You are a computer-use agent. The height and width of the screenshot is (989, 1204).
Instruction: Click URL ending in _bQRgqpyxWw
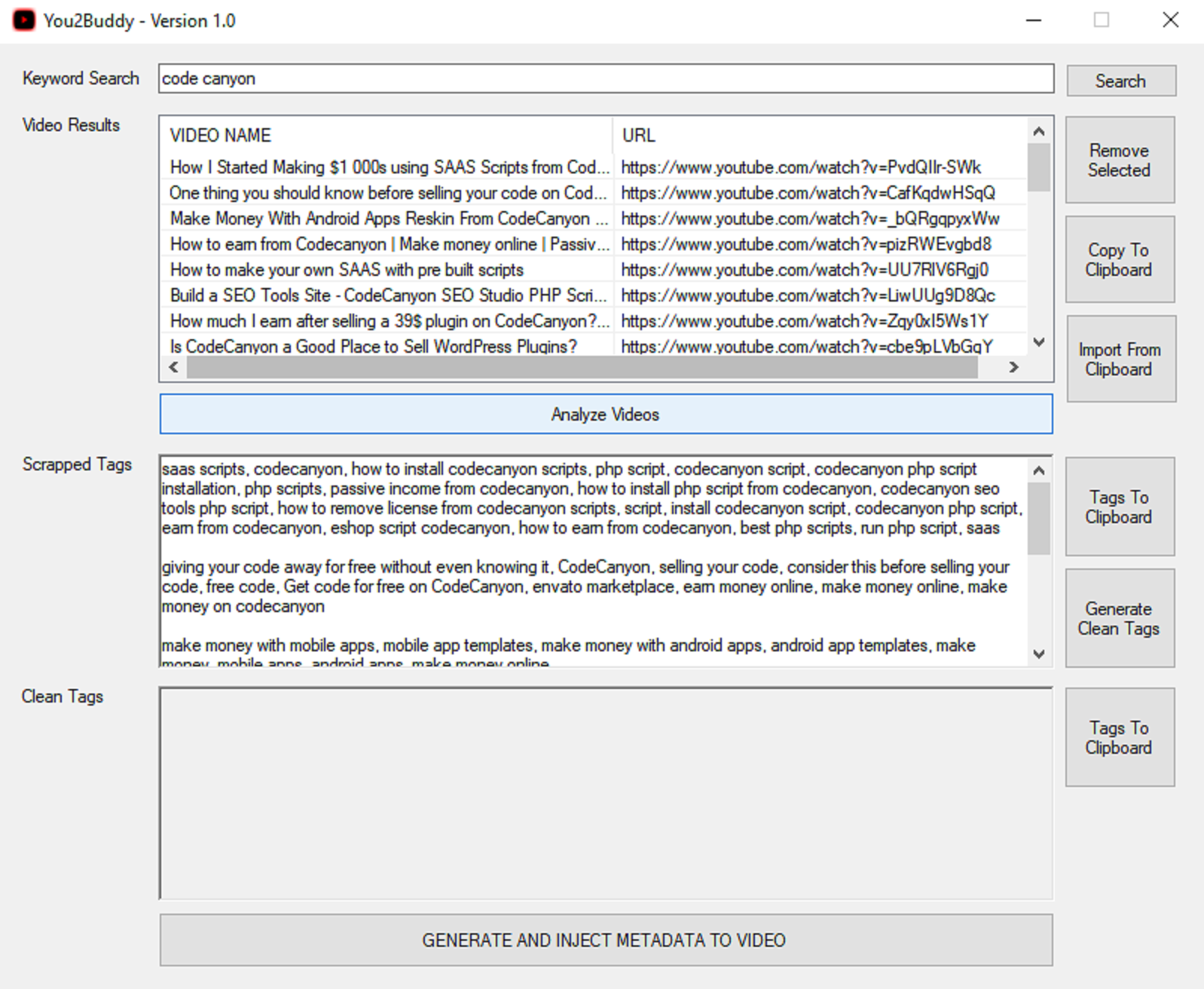pos(810,219)
